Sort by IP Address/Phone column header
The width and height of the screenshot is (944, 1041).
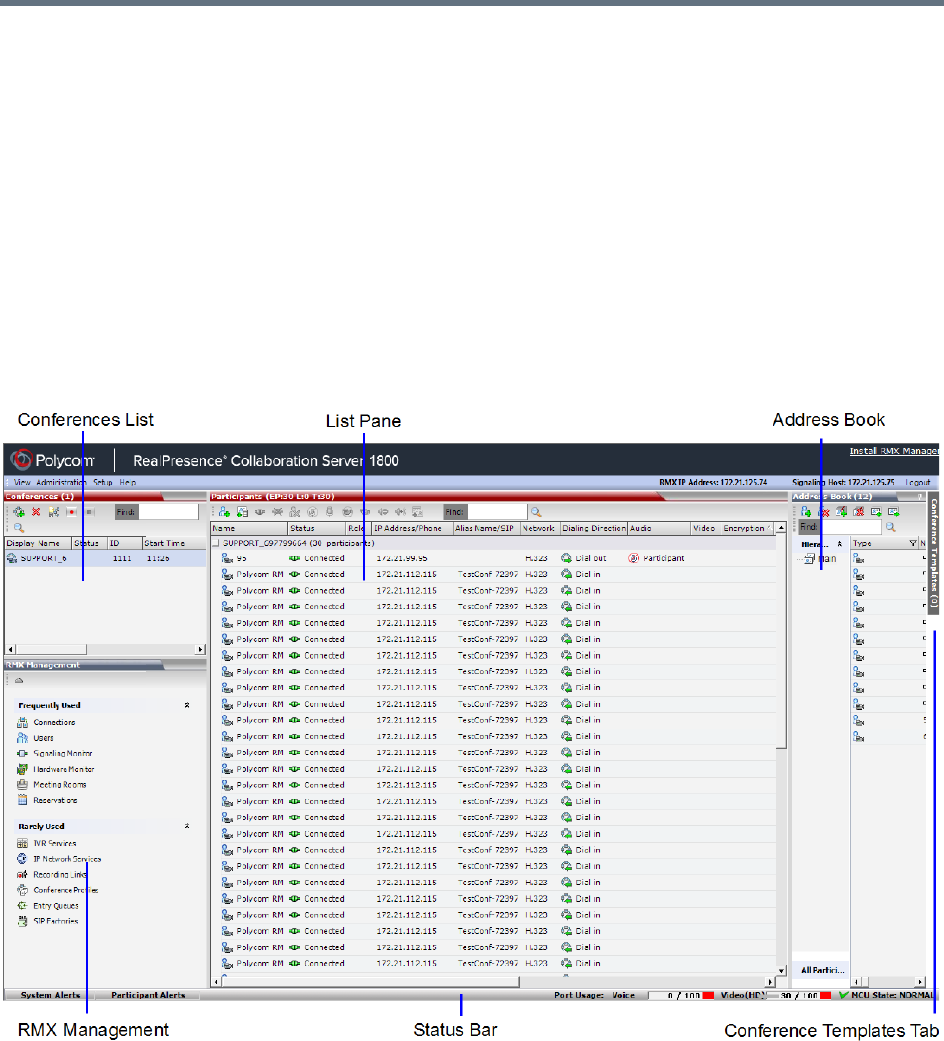pyautogui.click(x=412, y=528)
